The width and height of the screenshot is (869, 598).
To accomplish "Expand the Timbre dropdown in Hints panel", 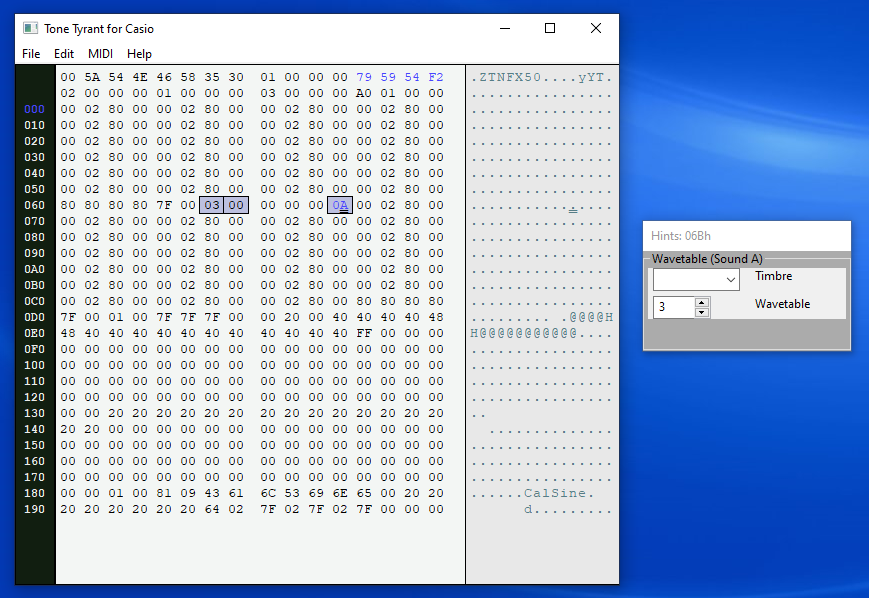I will [x=730, y=280].
